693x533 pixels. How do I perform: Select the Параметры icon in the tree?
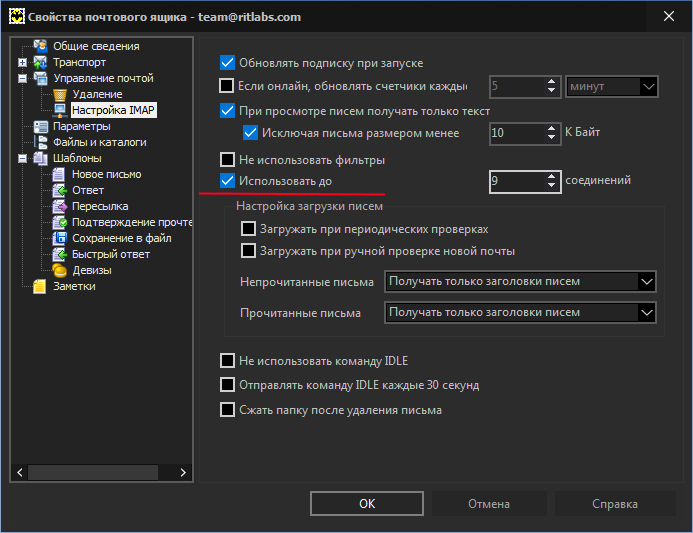41,126
